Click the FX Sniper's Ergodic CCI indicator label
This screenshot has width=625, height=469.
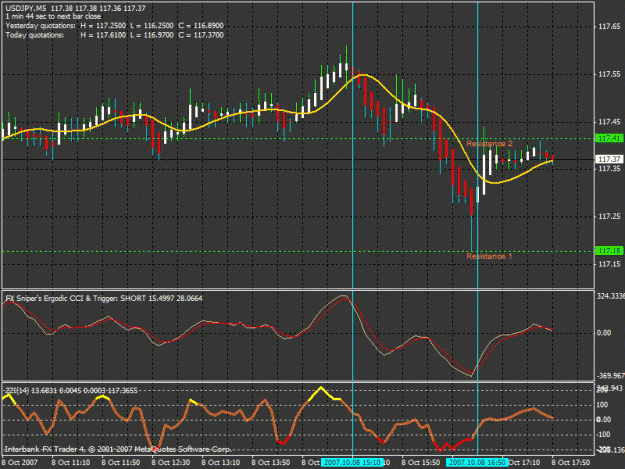coord(104,298)
